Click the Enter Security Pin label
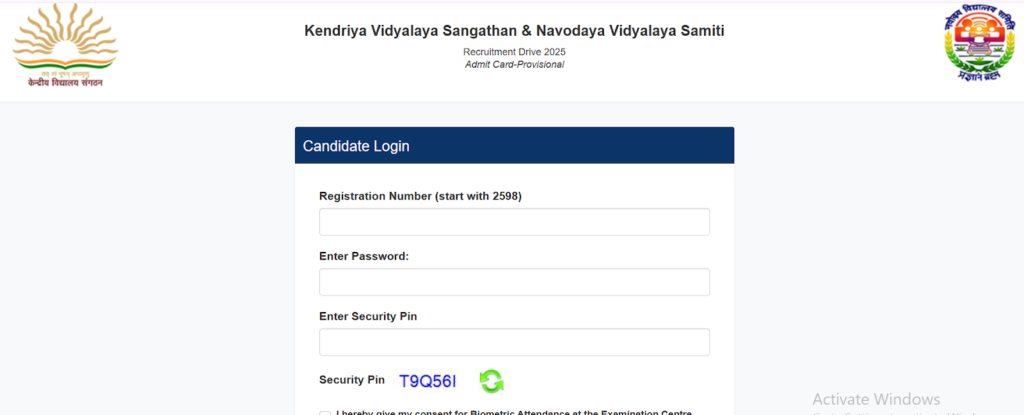The image size is (1024, 415). [x=368, y=316]
